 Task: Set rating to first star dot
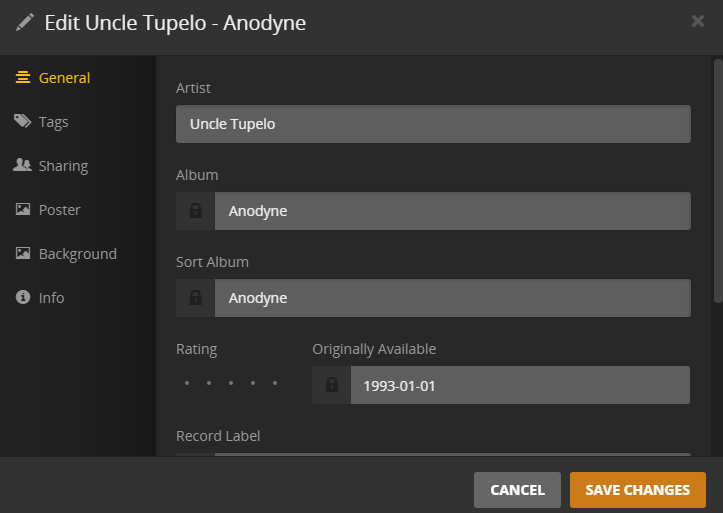(186, 383)
